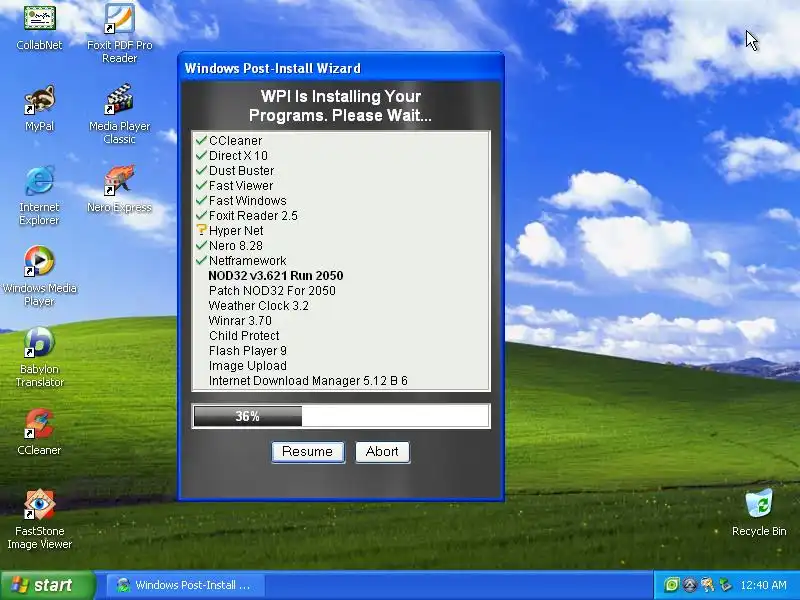The image size is (800, 600).
Task: Select Internet Download Manager 5.12 B 6 entry
Action: click(308, 381)
